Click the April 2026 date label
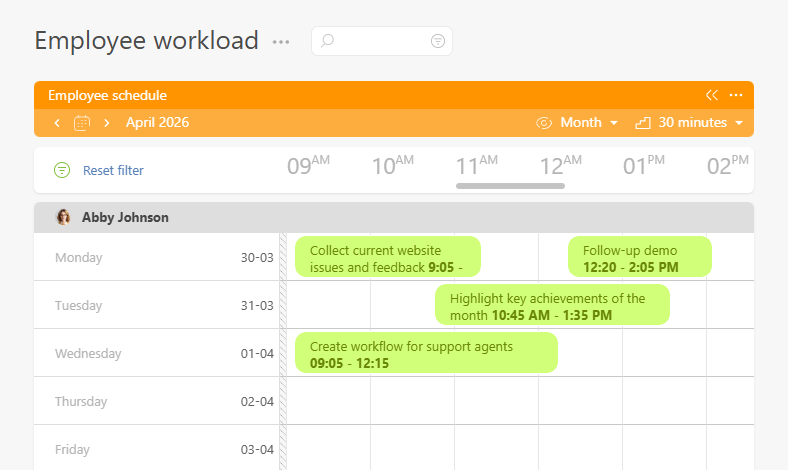The width and height of the screenshot is (788, 470). [157, 123]
